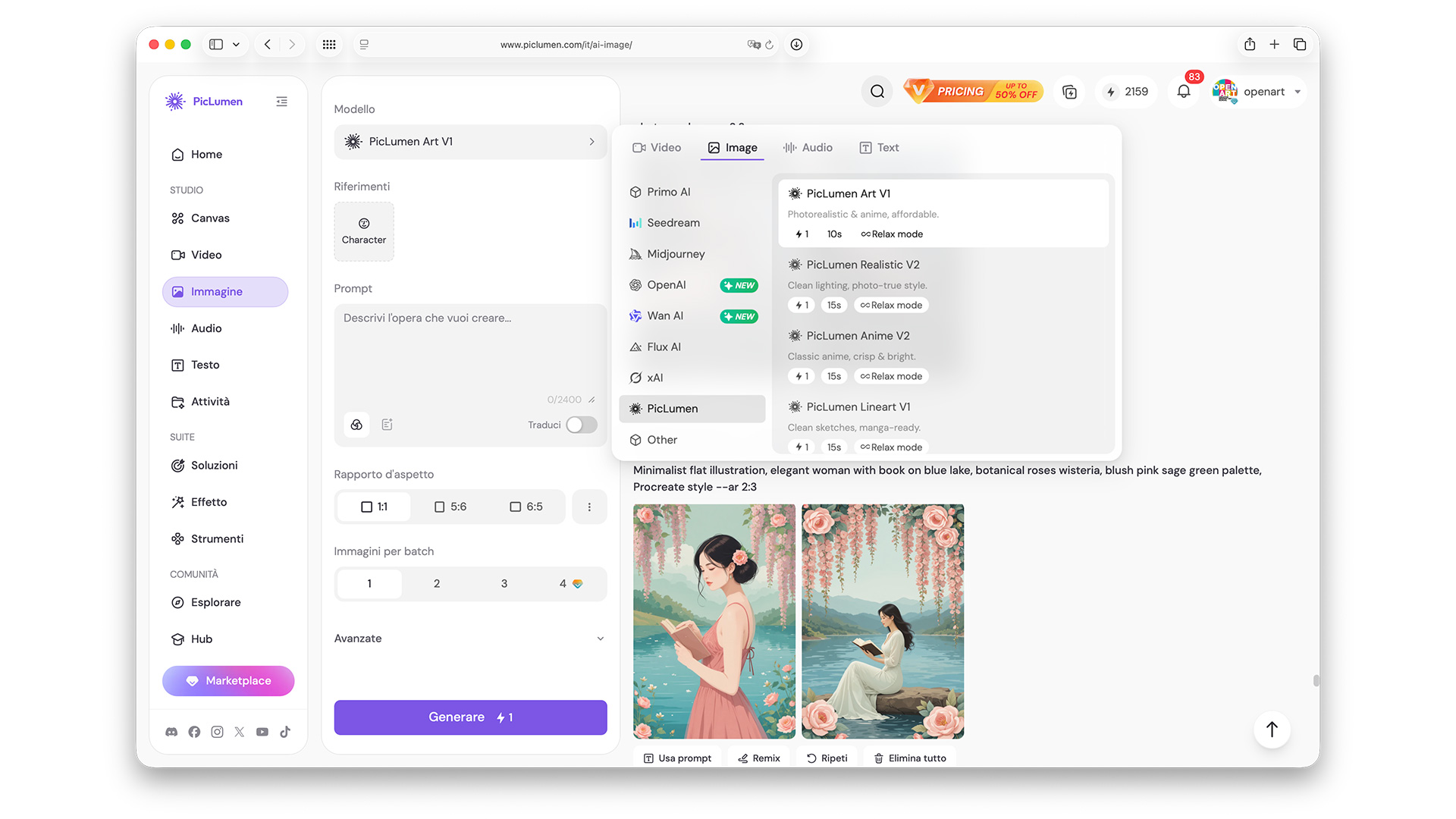Select the 1:1 aspect ratio
The image size is (1456, 819).
pyautogui.click(x=374, y=507)
